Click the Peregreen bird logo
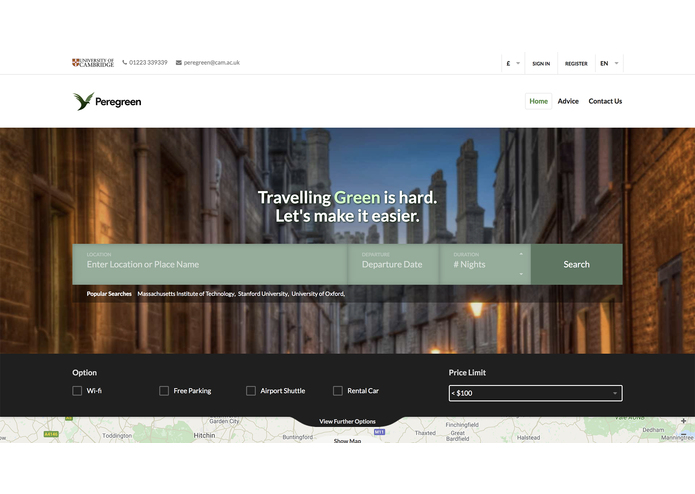This screenshot has height=494, width=695. click(x=83, y=101)
